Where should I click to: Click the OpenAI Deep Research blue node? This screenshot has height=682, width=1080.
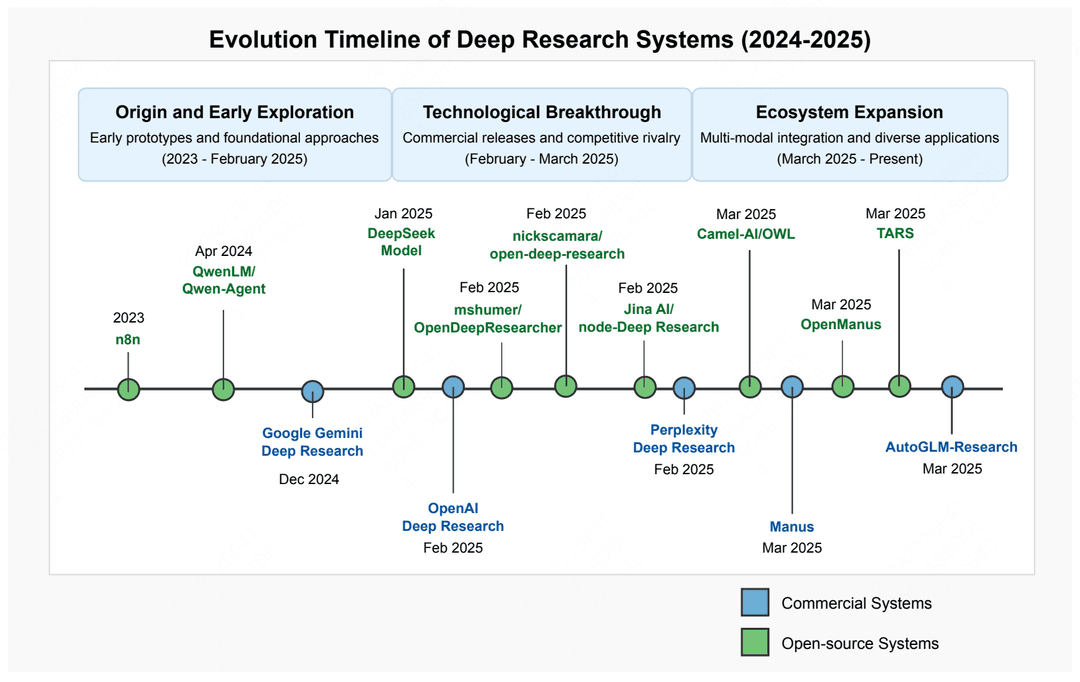[x=453, y=387]
